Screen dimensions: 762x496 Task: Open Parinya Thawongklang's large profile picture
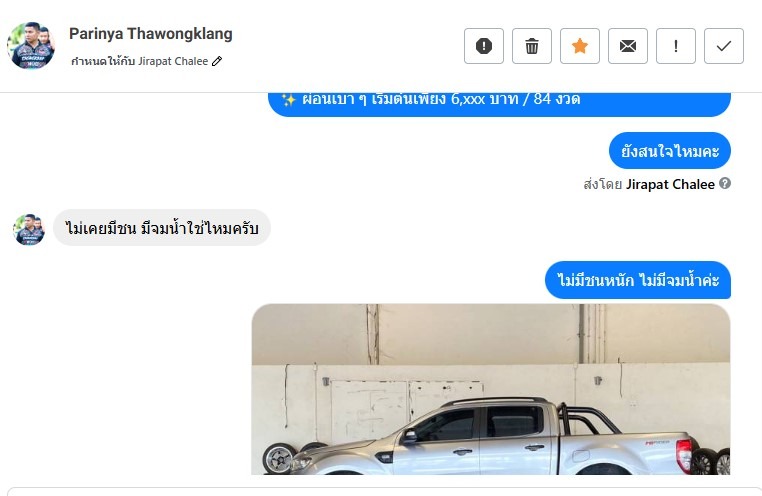coord(31,45)
